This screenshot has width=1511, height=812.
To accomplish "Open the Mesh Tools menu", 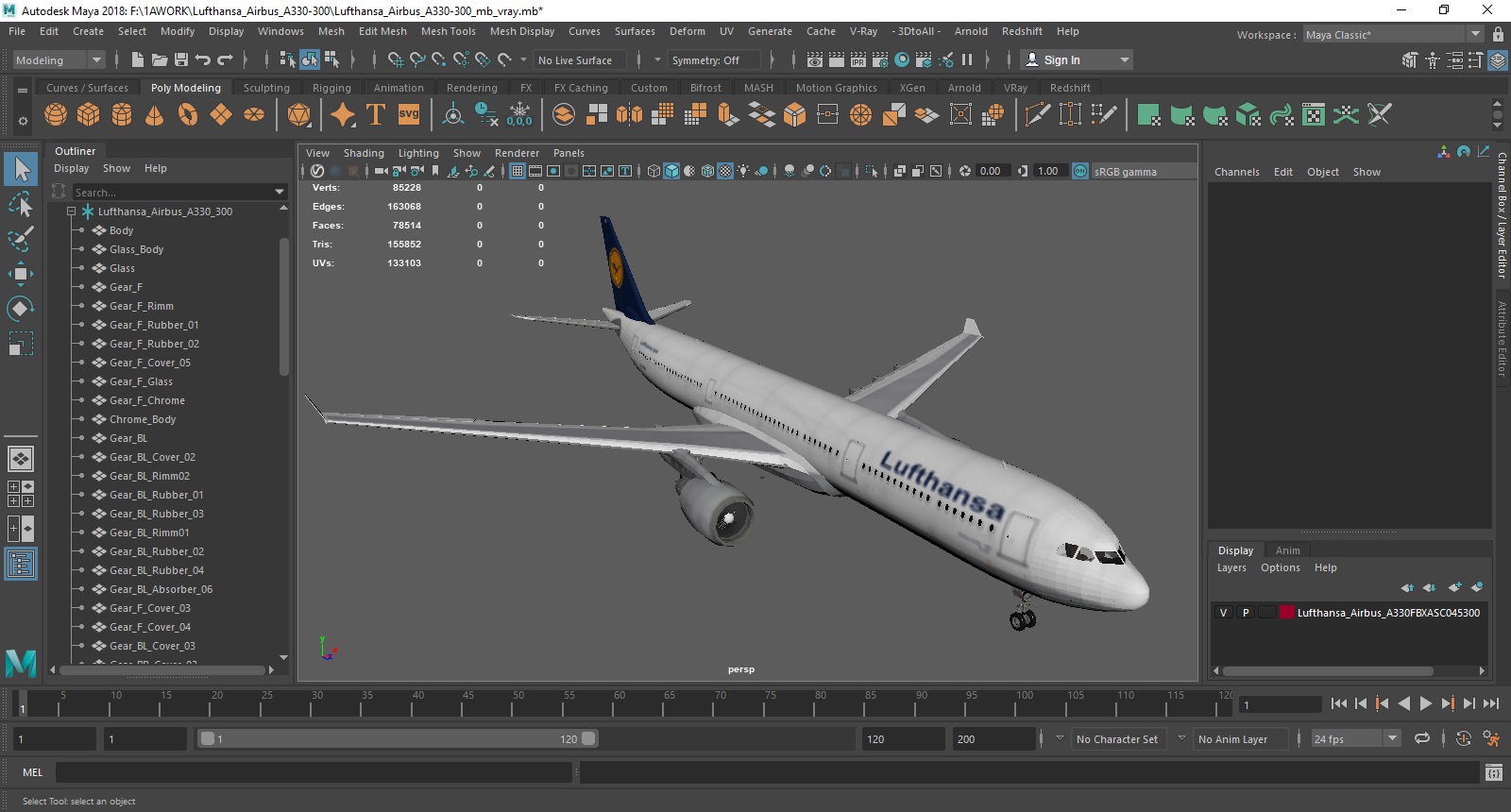I will (x=449, y=31).
